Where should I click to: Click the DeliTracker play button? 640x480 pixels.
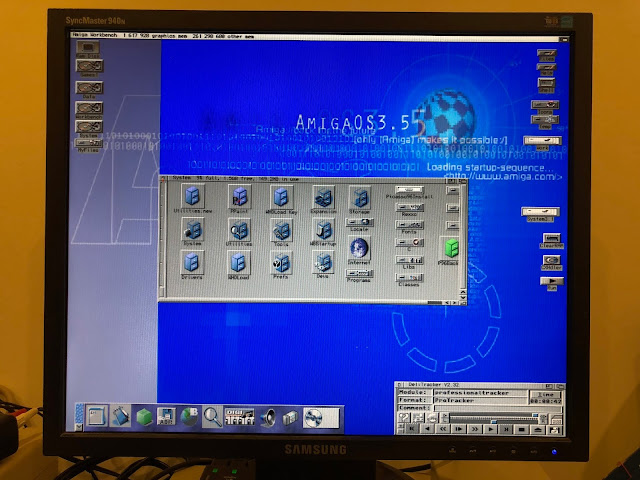click(x=490, y=429)
